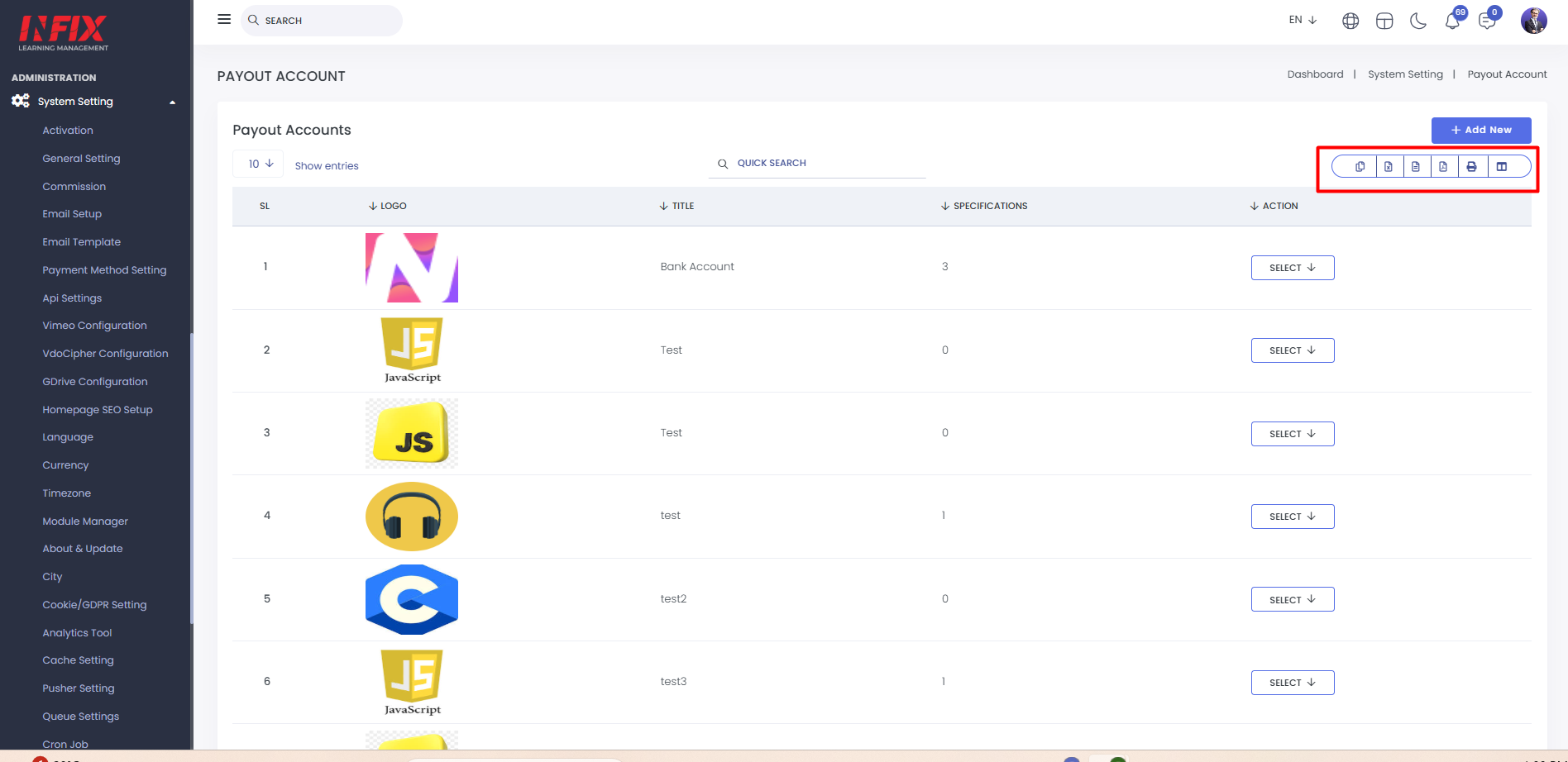
Task: Click the Bank Account logo thumbnail
Action: click(x=412, y=268)
